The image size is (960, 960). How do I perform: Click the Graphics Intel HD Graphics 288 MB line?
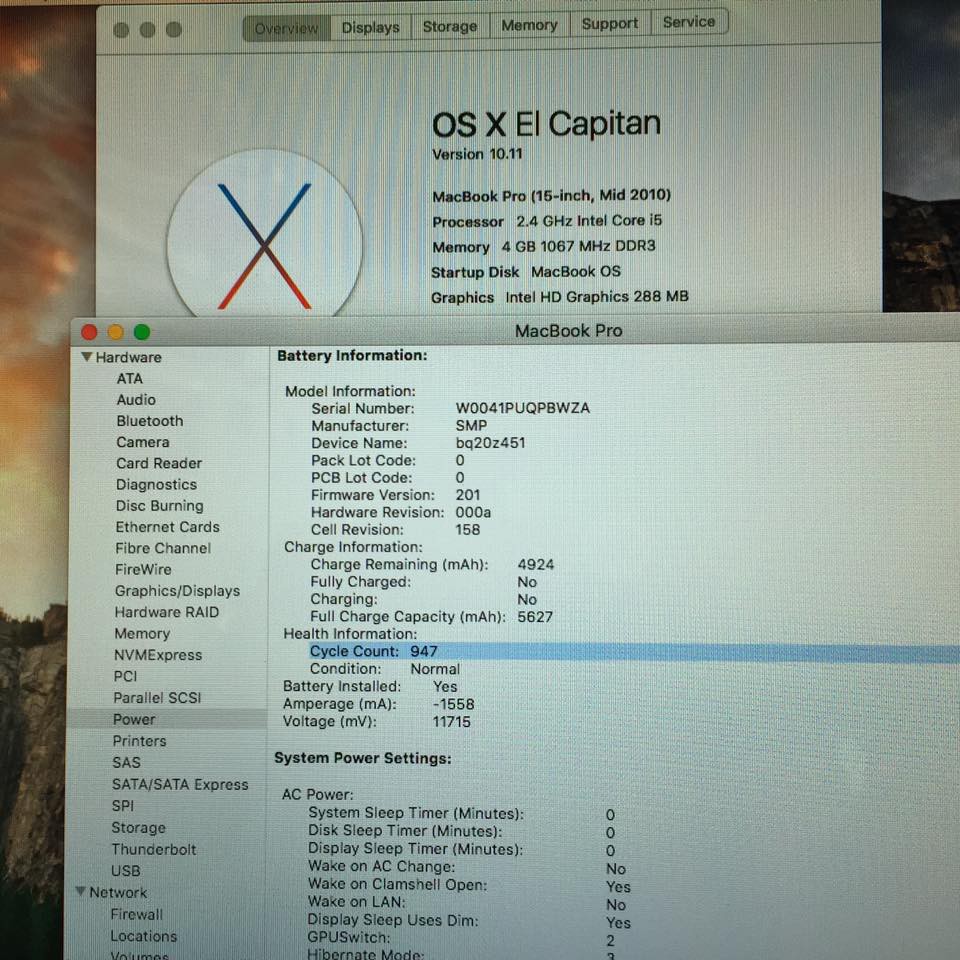560,297
